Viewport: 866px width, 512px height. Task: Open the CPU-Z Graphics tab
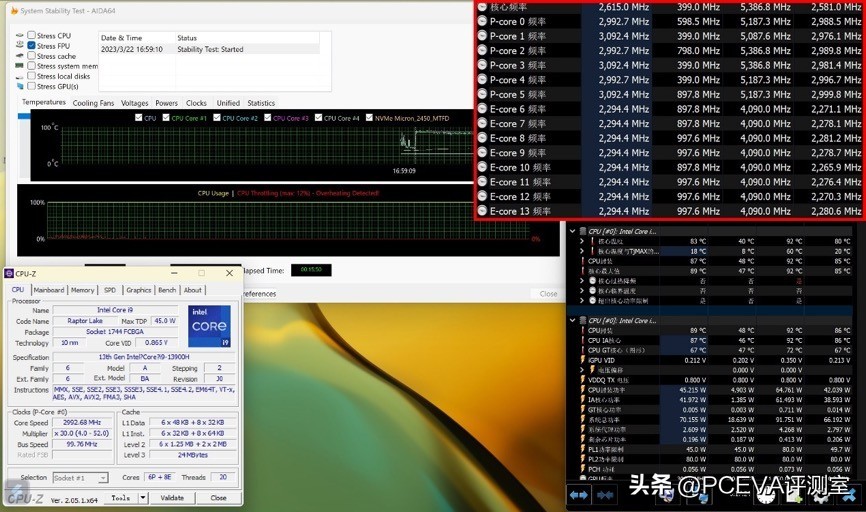[x=138, y=290]
